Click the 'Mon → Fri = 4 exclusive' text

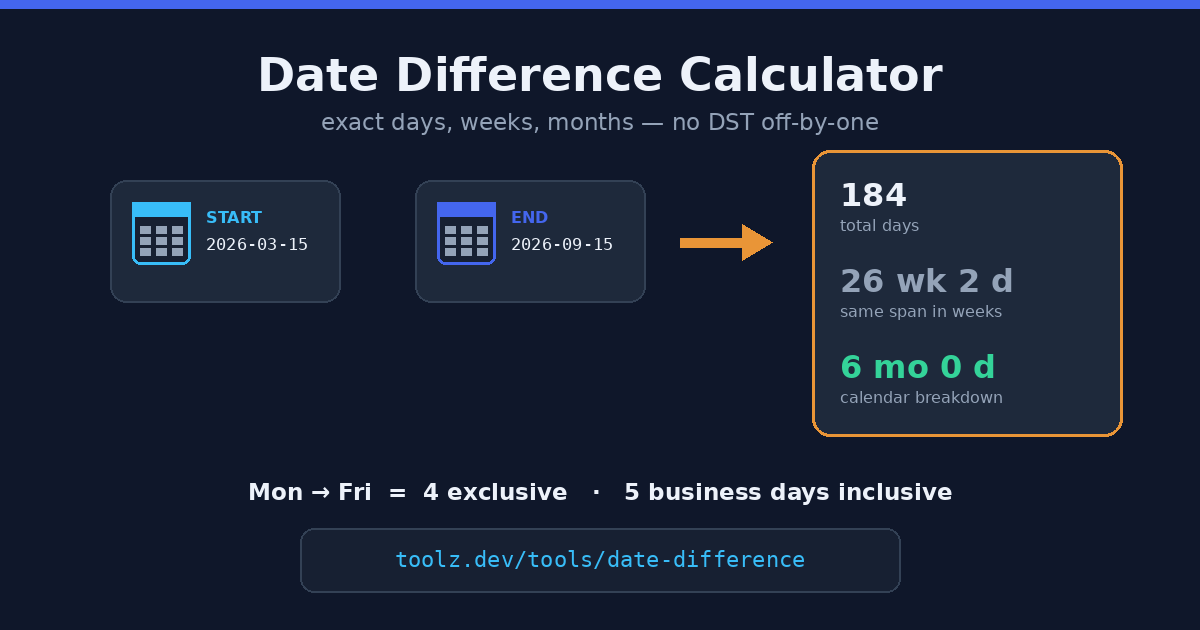point(408,493)
